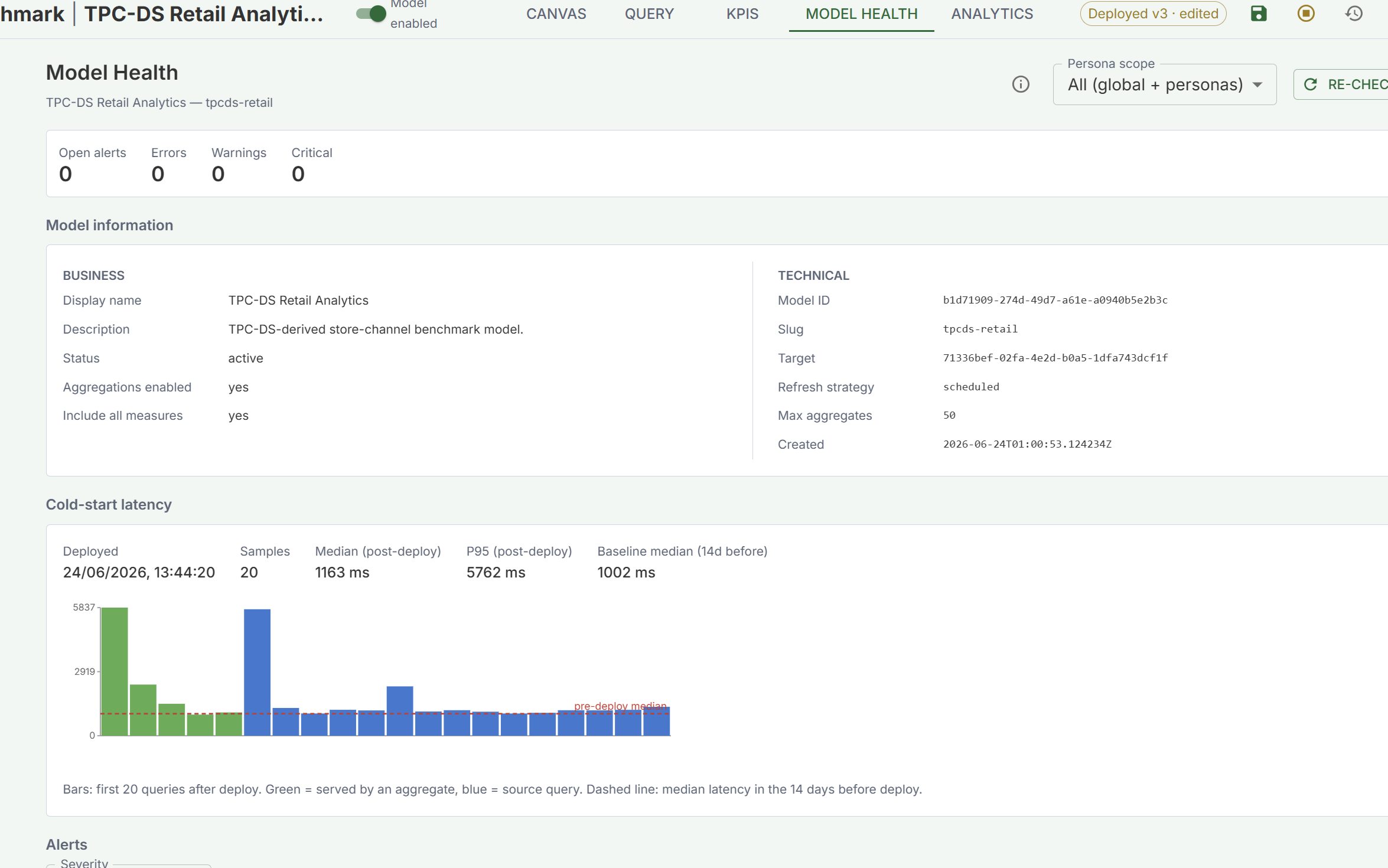Select the Slug value tpcds-retail
This screenshot has height=868, width=1388.
[980, 329]
